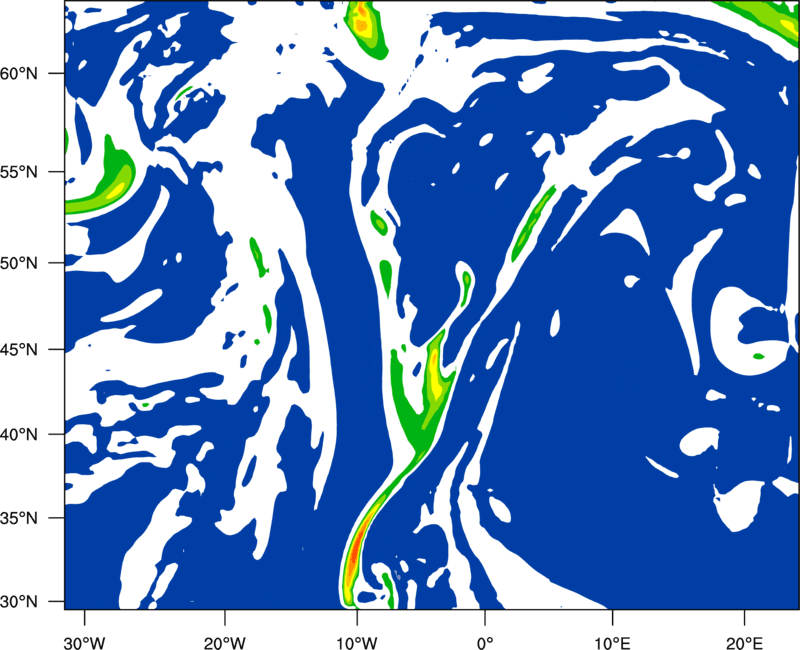Screen dimensions: 800x650
Task: Click the 30°W longitude label
Action: pos(85,643)
